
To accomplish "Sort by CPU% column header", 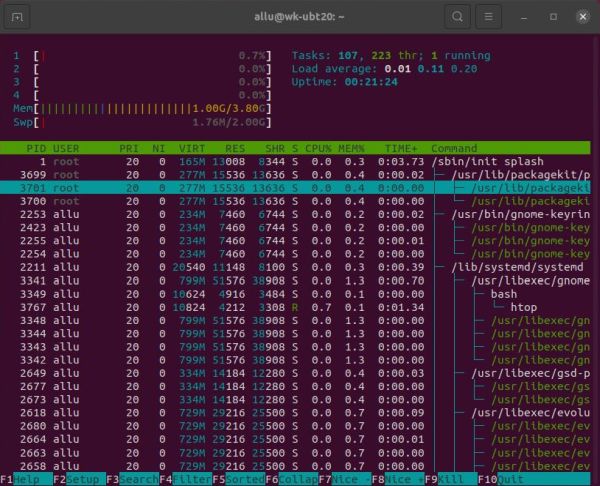I will [318, 148].
